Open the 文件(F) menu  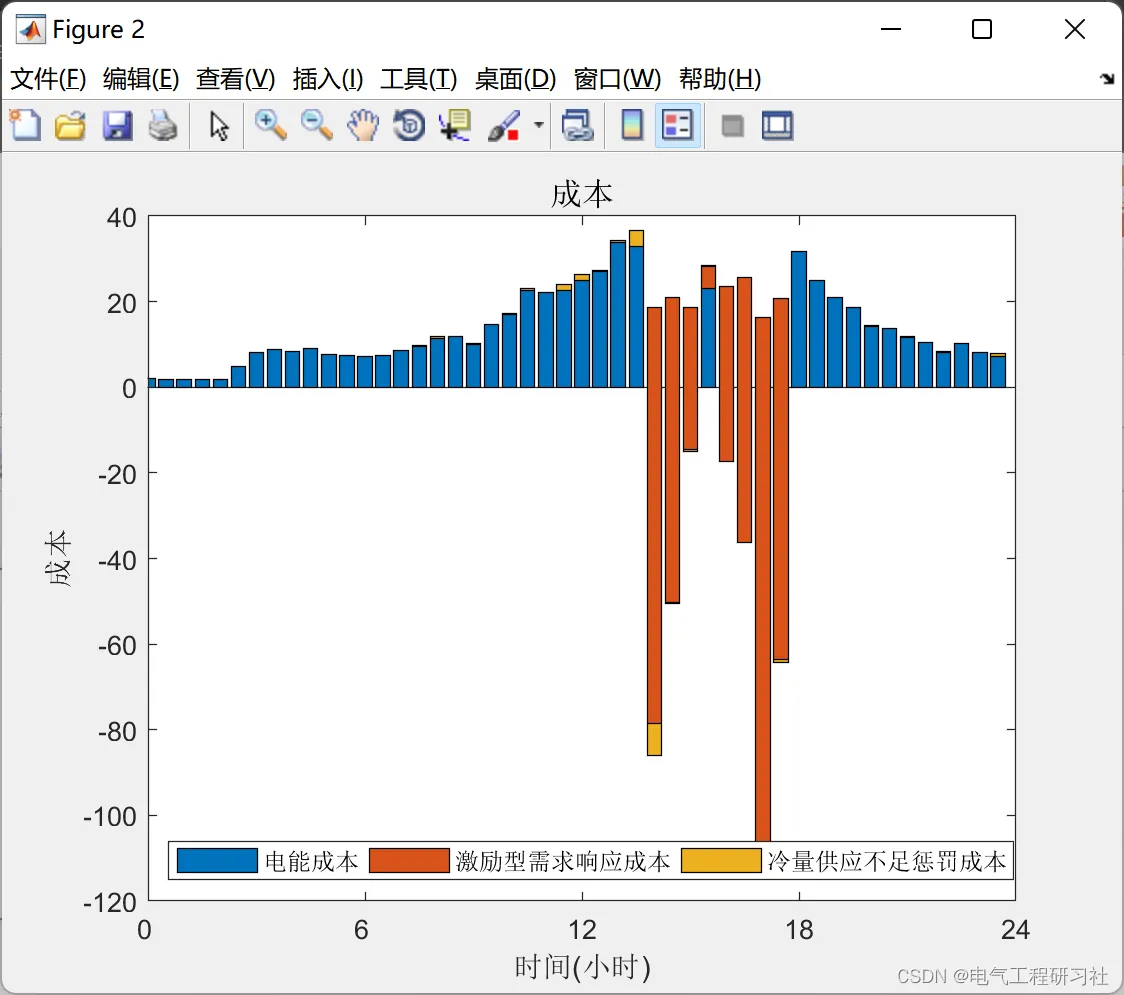(x=48, y=79)
